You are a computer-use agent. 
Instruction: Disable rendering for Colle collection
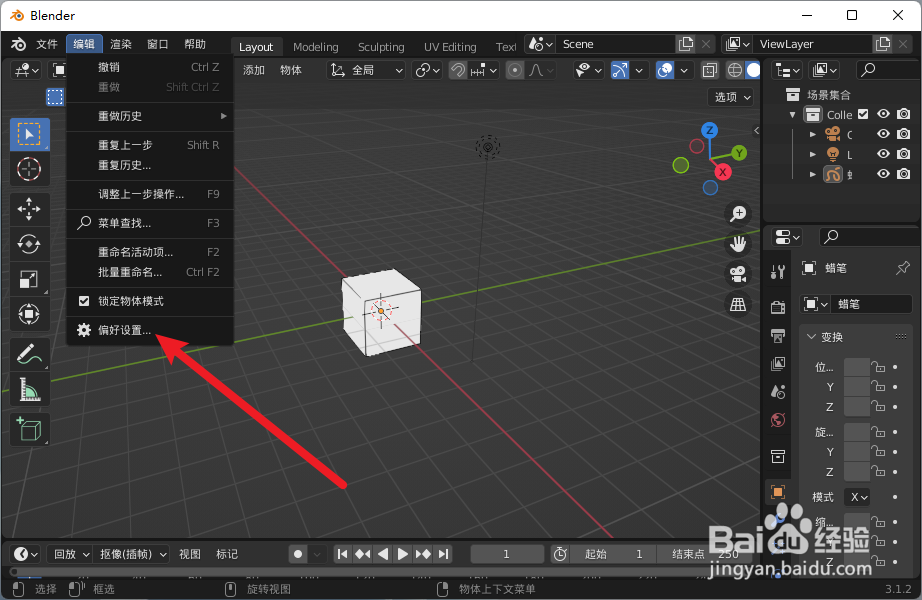904,114
